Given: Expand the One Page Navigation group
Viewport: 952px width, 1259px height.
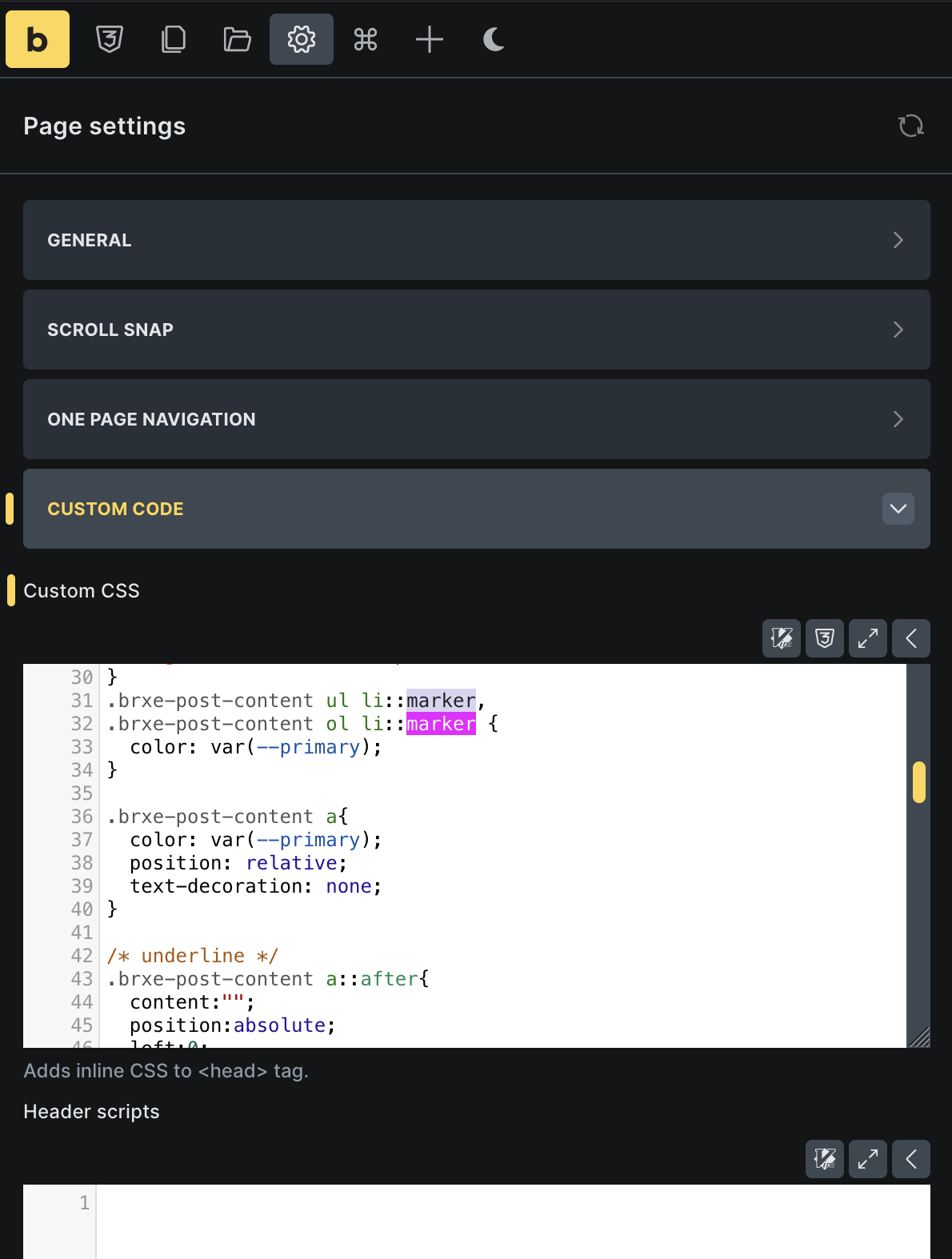Looking at the screenshot, I should tap(476, 419).
